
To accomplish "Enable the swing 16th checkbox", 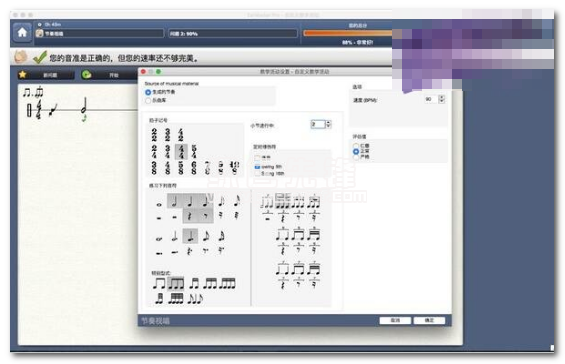I will [257, 173].
